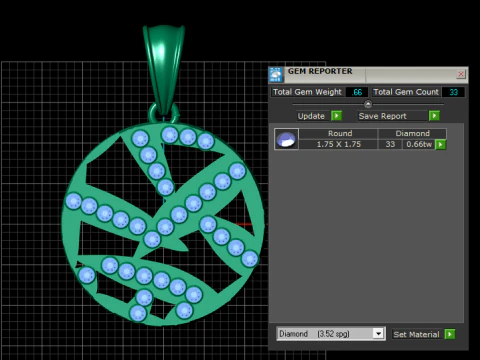Click the gem quantity cell showing 33

pos(390,144)
